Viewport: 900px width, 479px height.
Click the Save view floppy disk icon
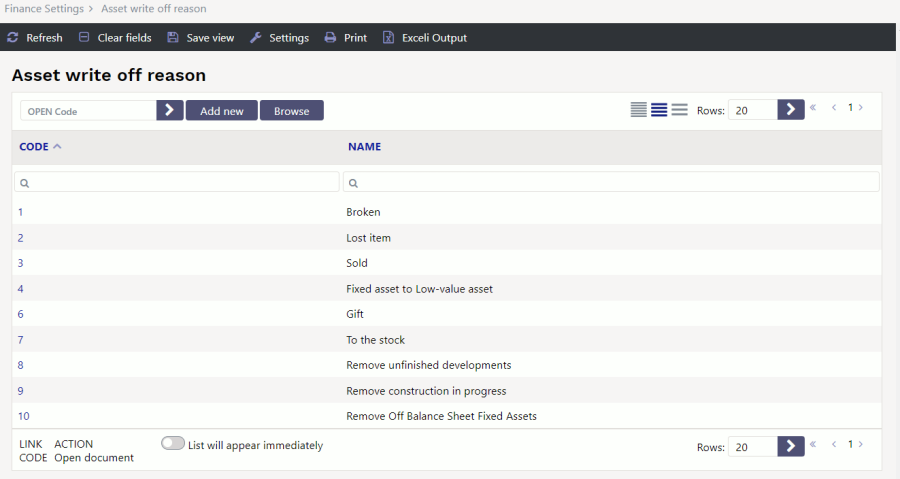[x=173, y=37]
